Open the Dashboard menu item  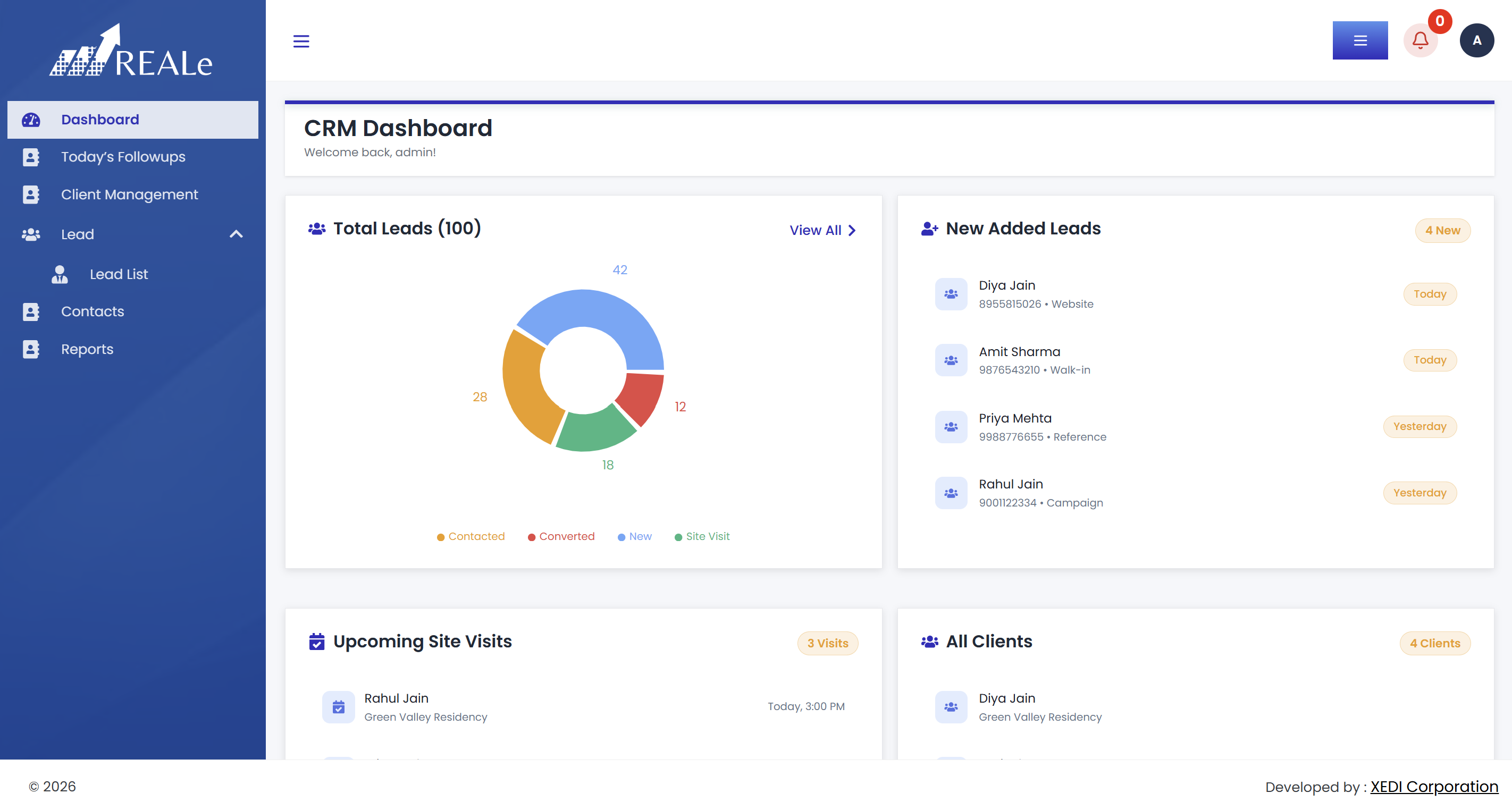(133, 120)
